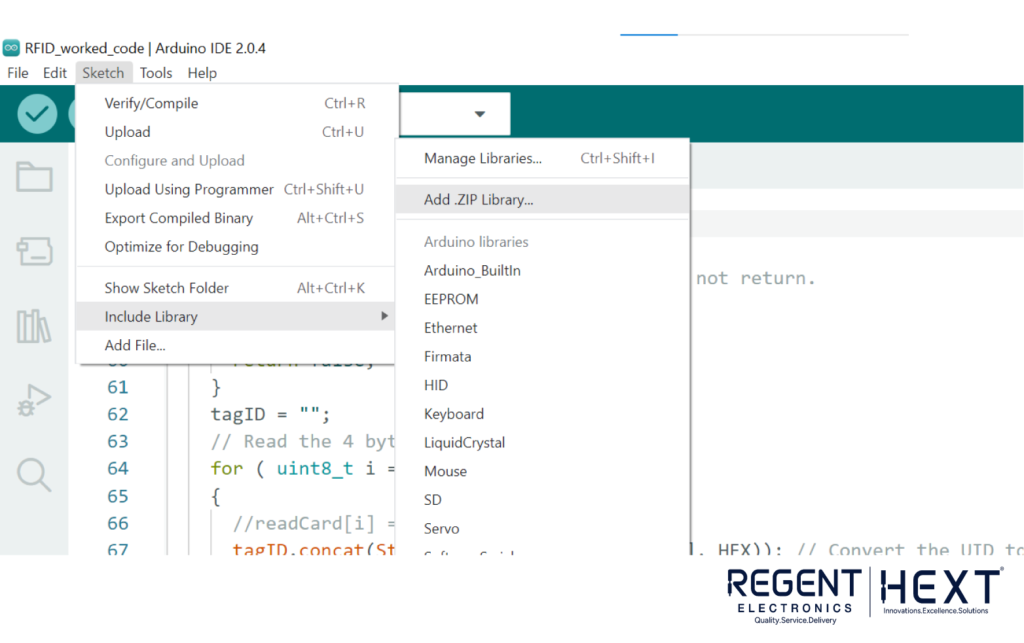Image resolution: width=1024 pixels, height=643 pixels.
Task: Click line number 64 in gutter
Action: tap(118, 469)
